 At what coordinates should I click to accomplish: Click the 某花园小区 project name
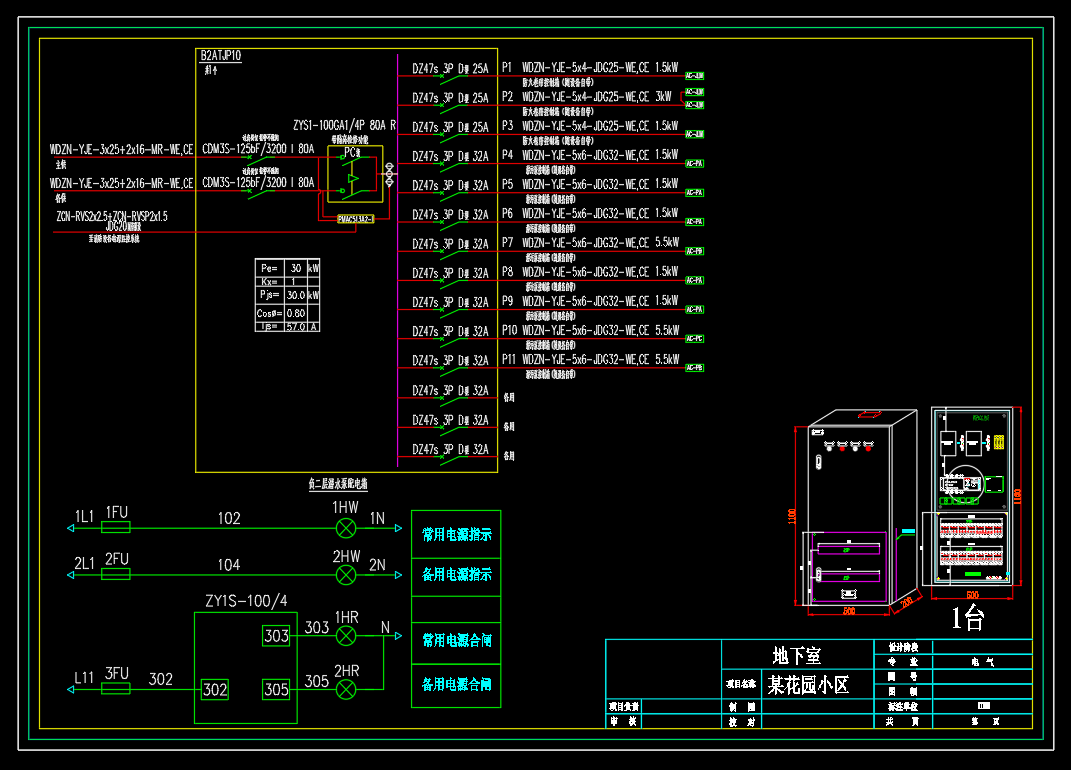tap(808, 685)
